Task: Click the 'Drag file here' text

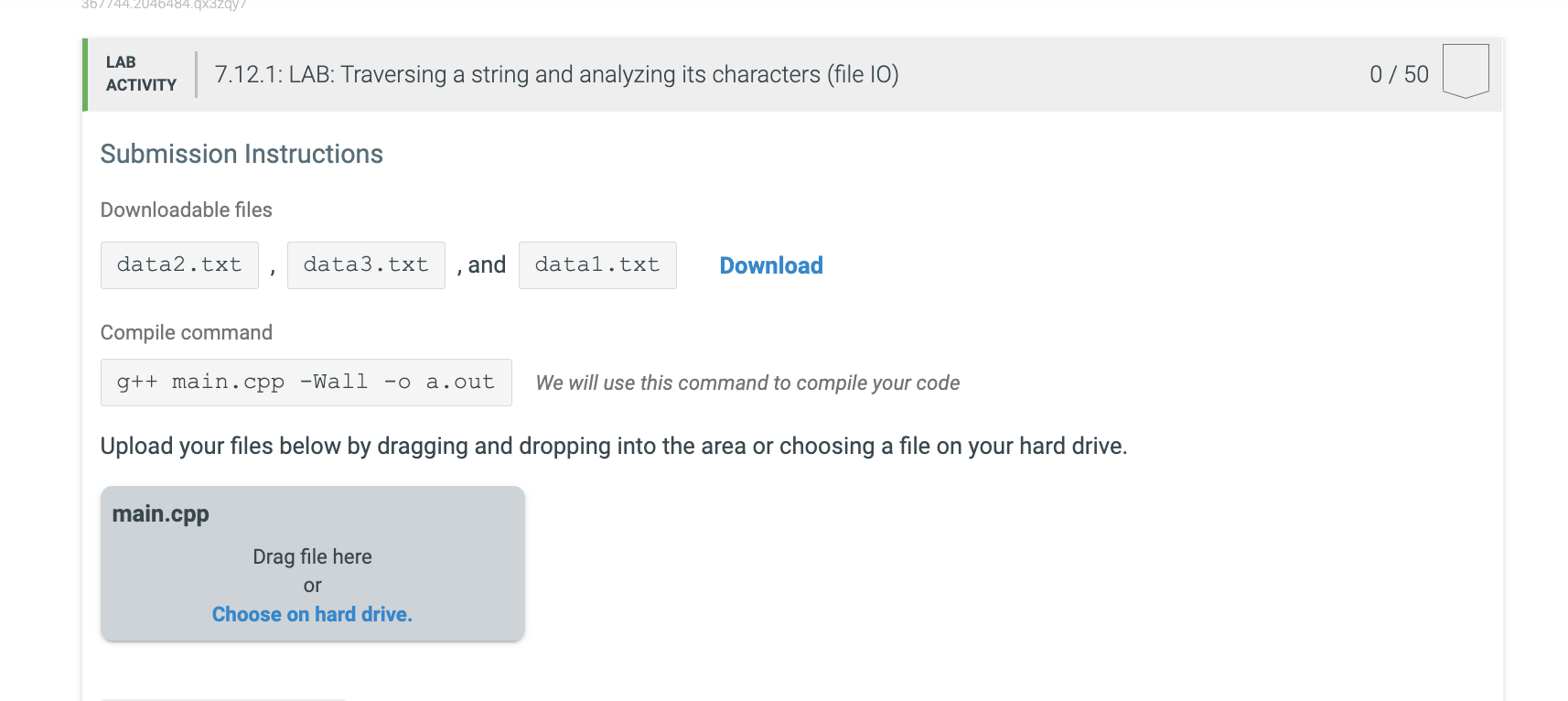Action: [312, 556]
